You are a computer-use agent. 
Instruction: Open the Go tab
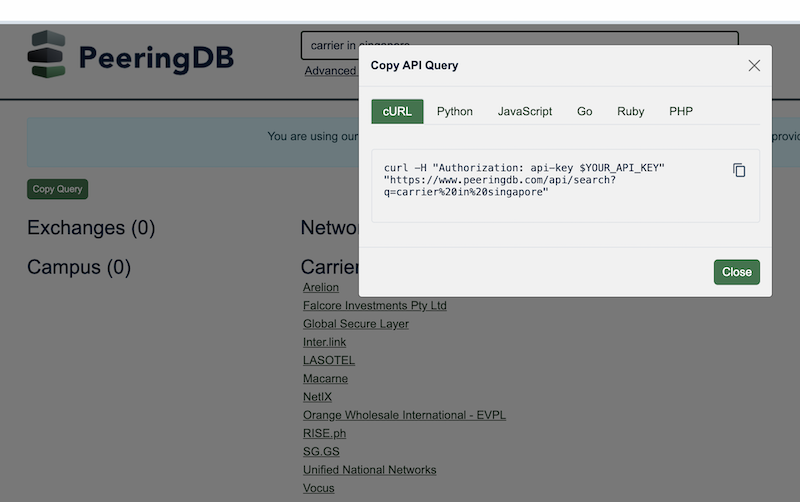pyautogui.click(x=584, y=111)
